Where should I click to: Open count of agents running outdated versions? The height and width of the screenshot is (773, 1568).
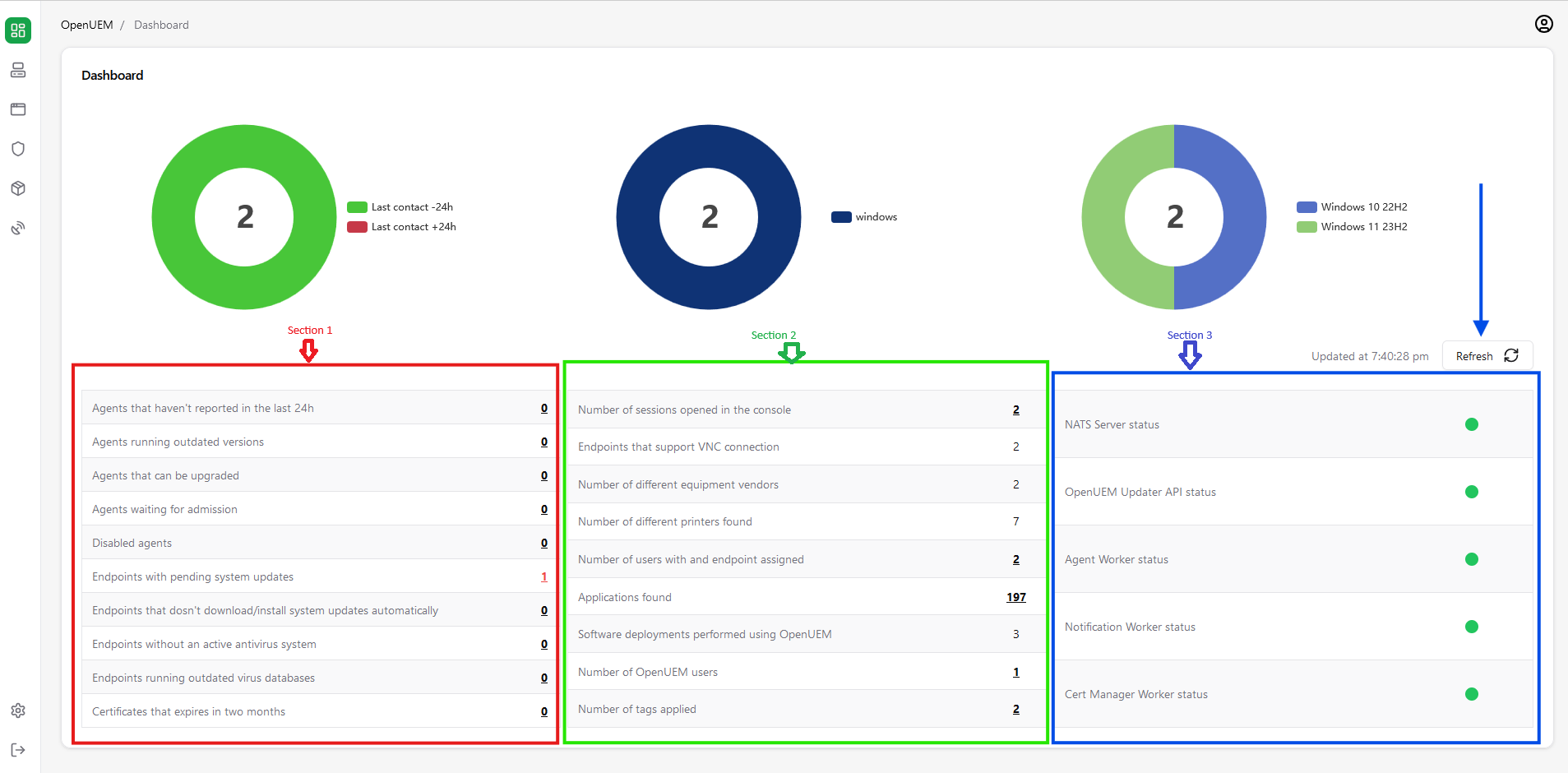(544, 442)
